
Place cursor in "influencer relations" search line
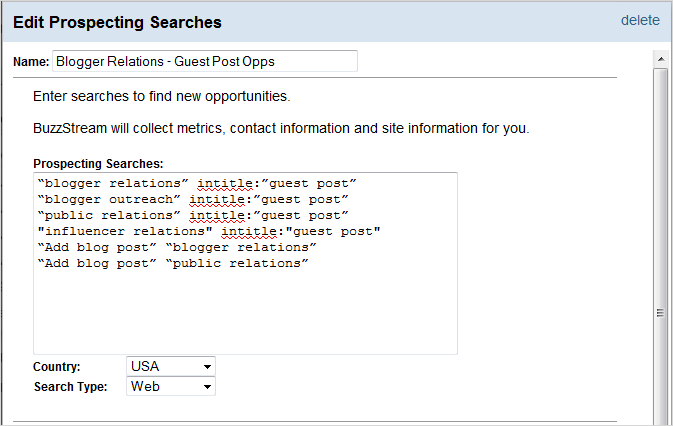209,232
